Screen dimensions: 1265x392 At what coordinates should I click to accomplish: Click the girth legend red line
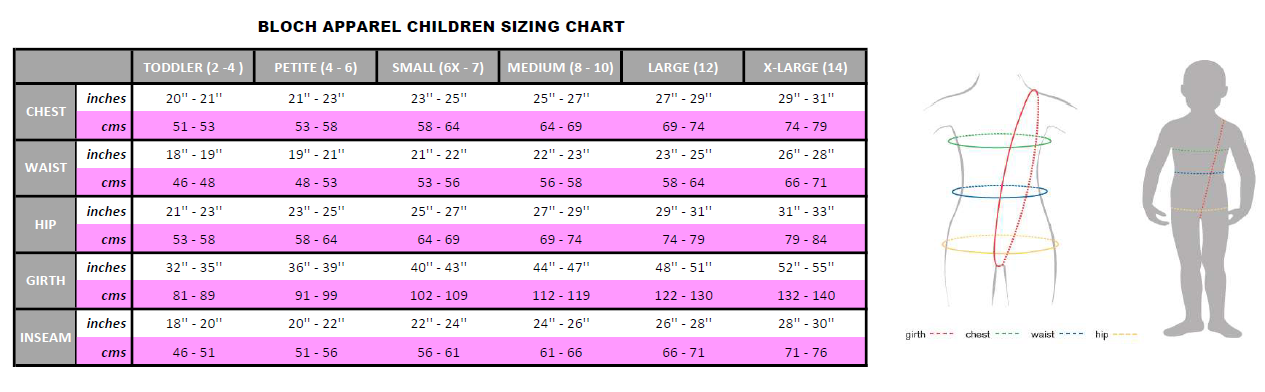coord(943,335)
